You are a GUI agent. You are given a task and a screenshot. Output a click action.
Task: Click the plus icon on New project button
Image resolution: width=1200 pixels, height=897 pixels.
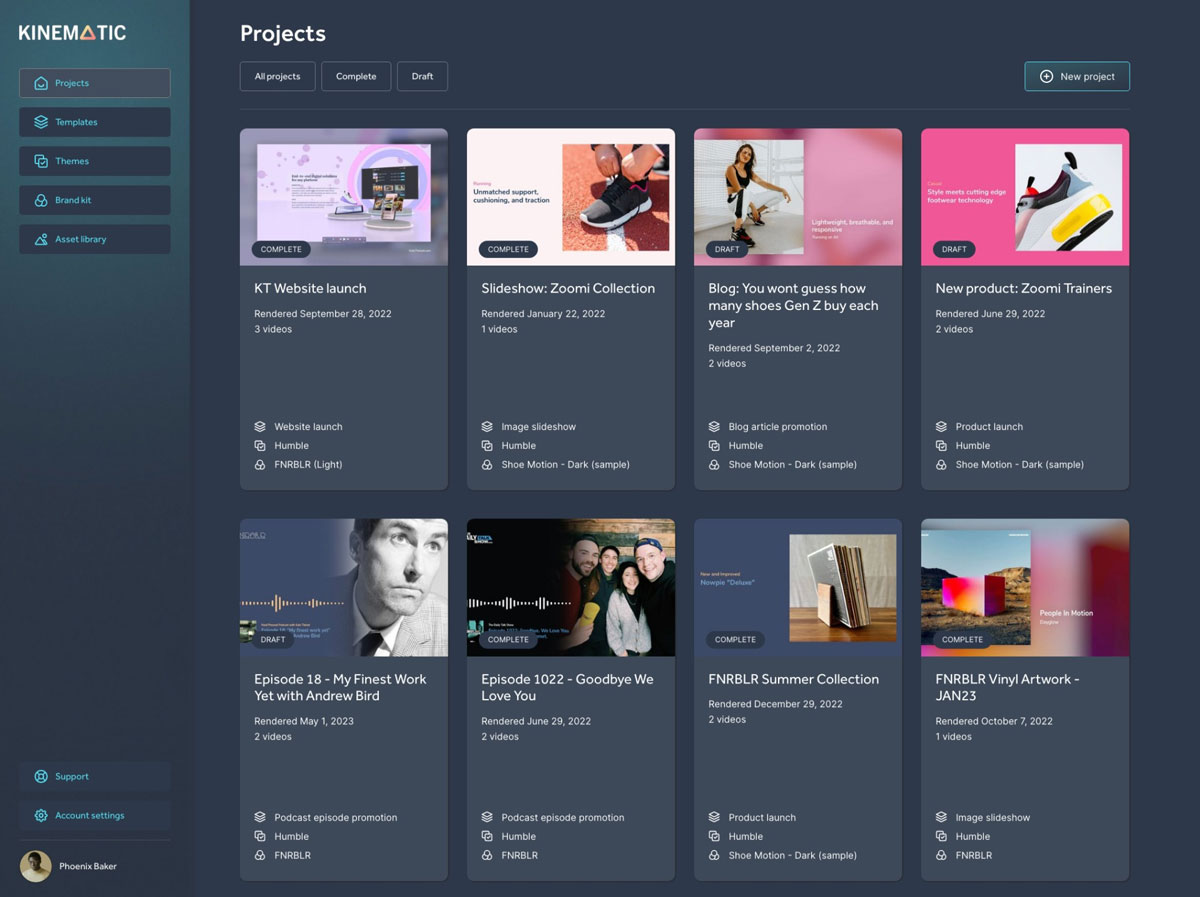click(1045, 76)
